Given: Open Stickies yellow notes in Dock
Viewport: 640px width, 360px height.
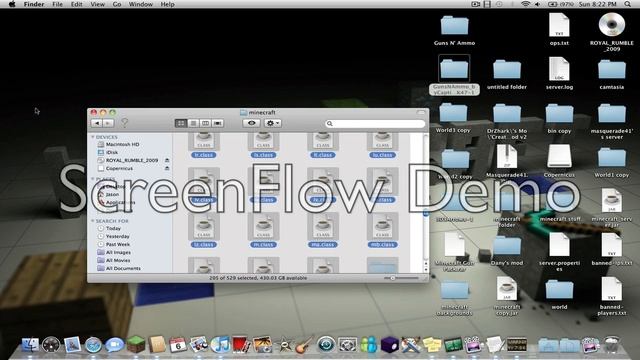Looking at the screenshot, I should 432,345.
